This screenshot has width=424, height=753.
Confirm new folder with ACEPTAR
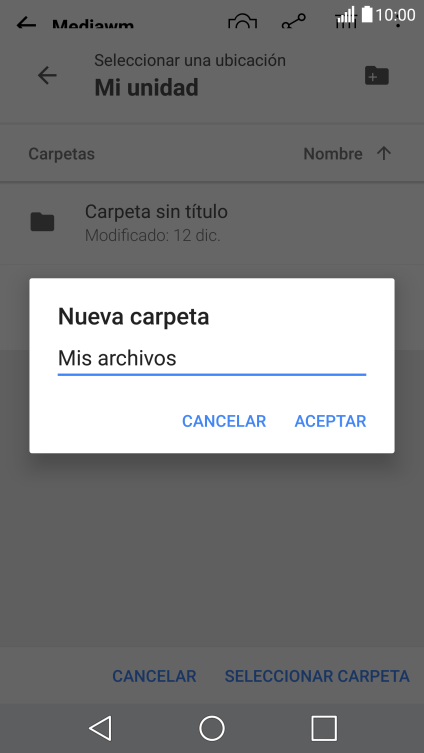pyautogui.click(x=330, y=421)
